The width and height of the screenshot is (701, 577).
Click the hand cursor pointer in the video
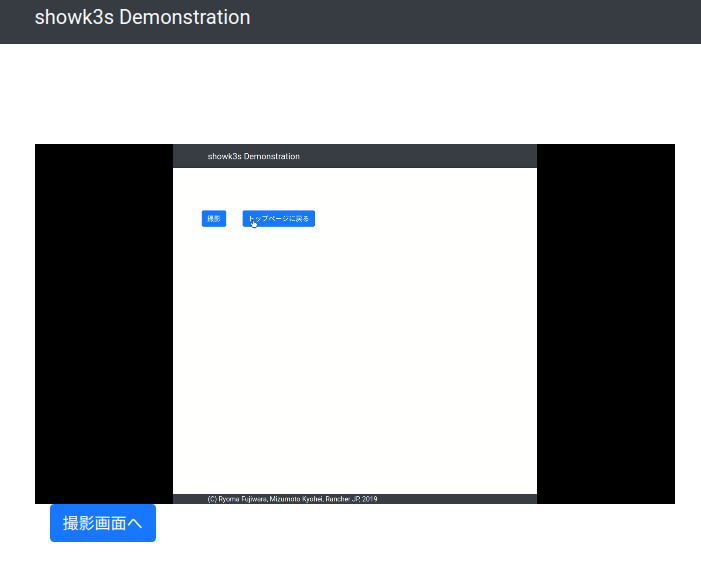point(254,223)
